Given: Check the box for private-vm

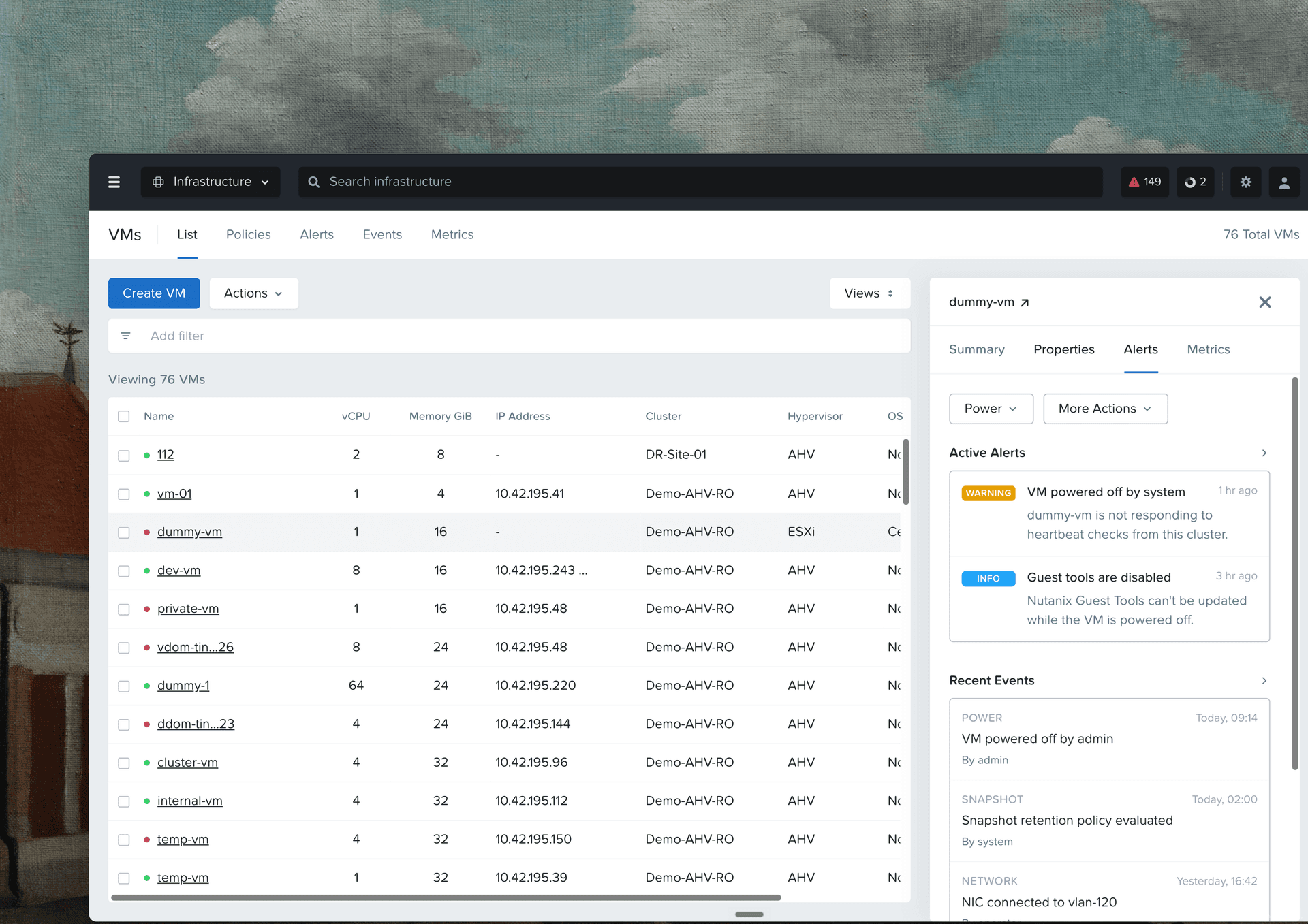Looking at the screenshot, I should click(123, 609).
